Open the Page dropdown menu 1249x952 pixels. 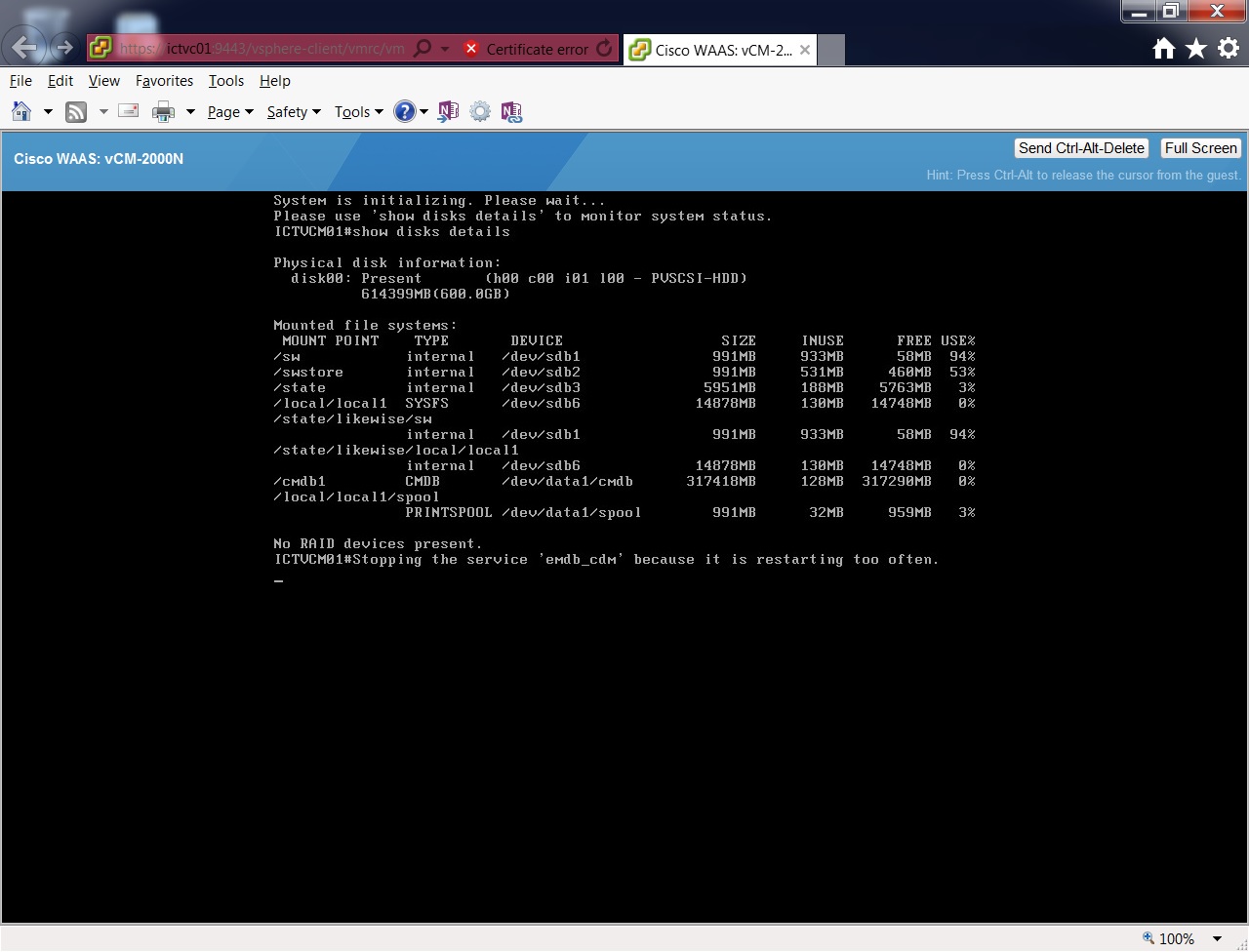tap(230, 112)
